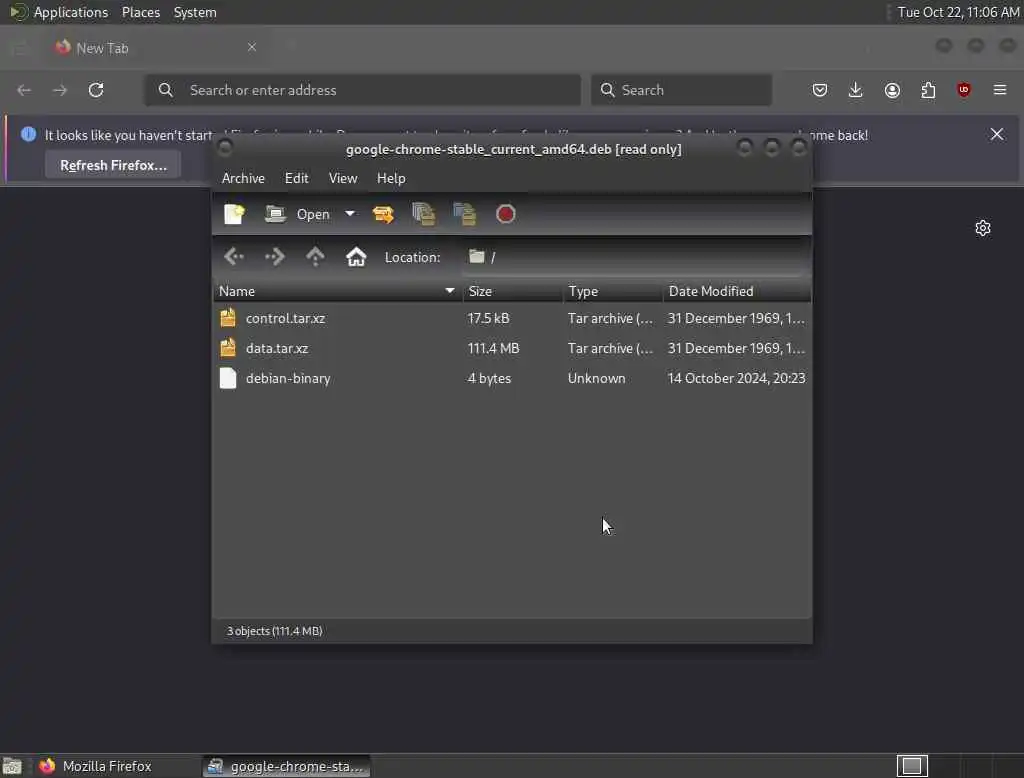Viewport: 1024px width, 778px height.
Task: Click the clock in top panel
Action: pyautogui.click(x=957, y=12)
